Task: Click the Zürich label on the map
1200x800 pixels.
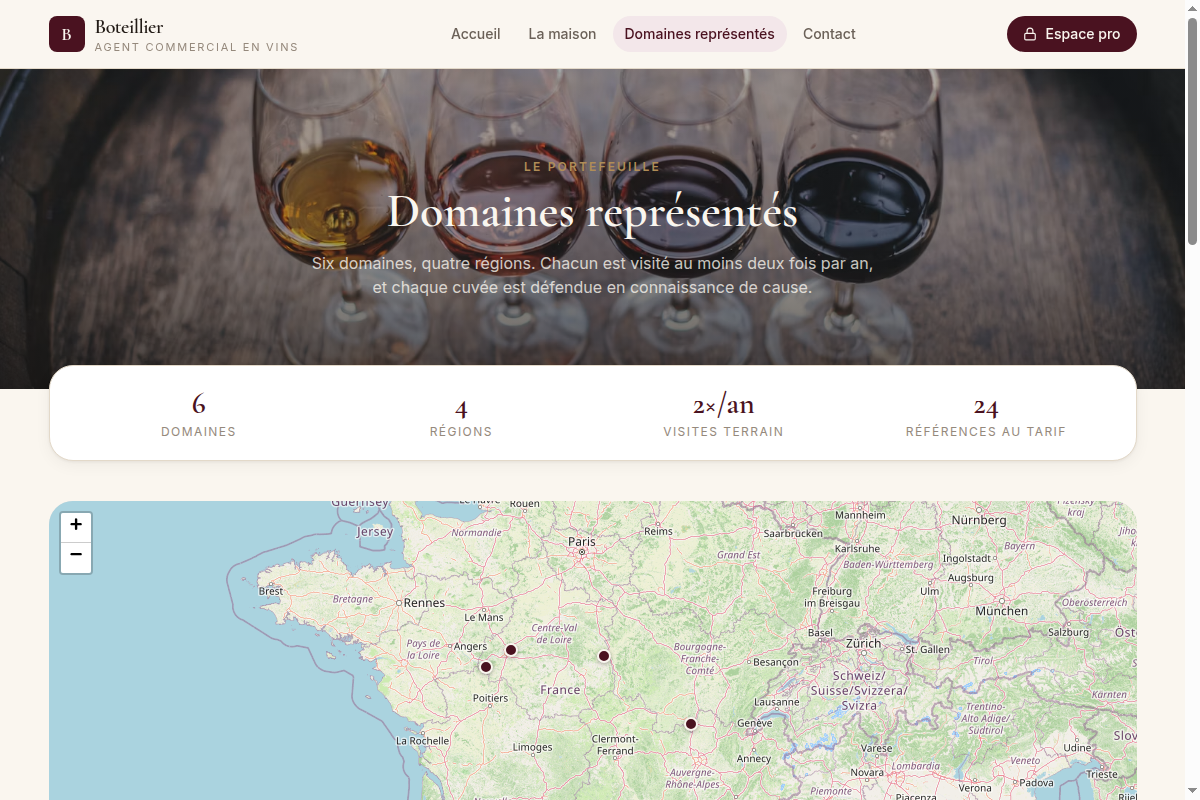Action: 863,643
